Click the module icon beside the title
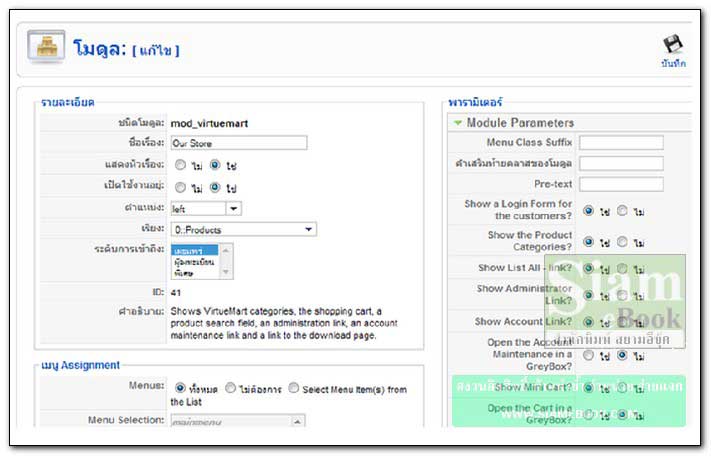Image resolution: width=711 pixels, height=456 pixels. click(46, 46)
